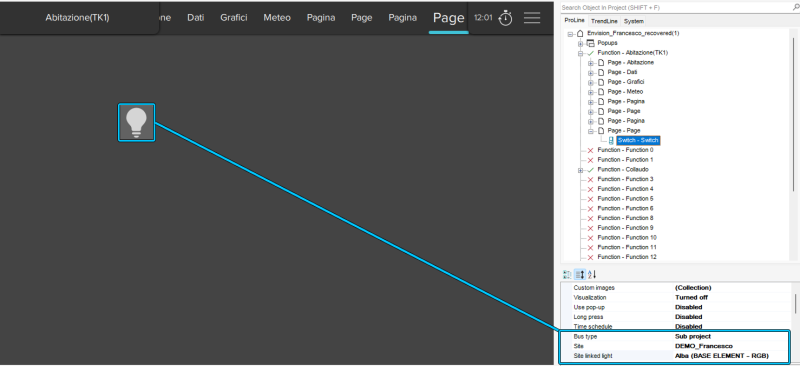Switch to the System tab

(634, 21)
